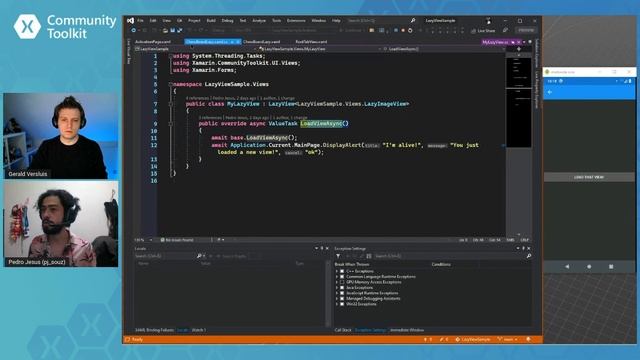
Task: Click the restore-defaults list icon in Exception Settings
Action: [369, 256]
